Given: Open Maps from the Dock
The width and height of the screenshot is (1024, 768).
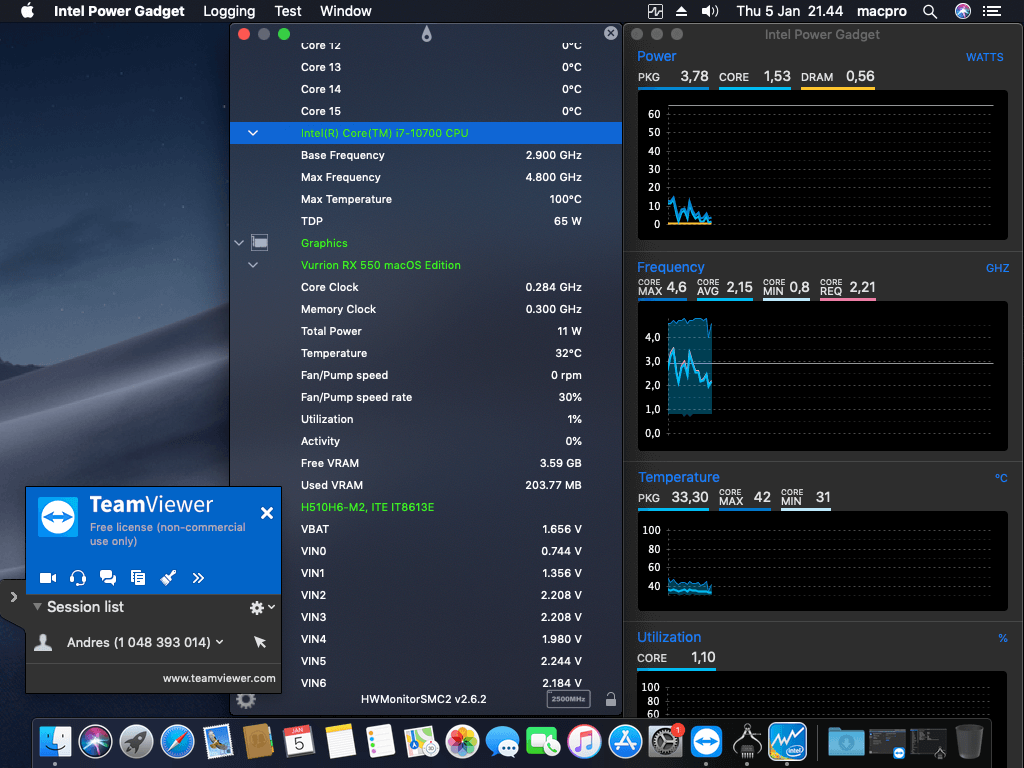Looking at the screenshot, I should tap(421, 742).
